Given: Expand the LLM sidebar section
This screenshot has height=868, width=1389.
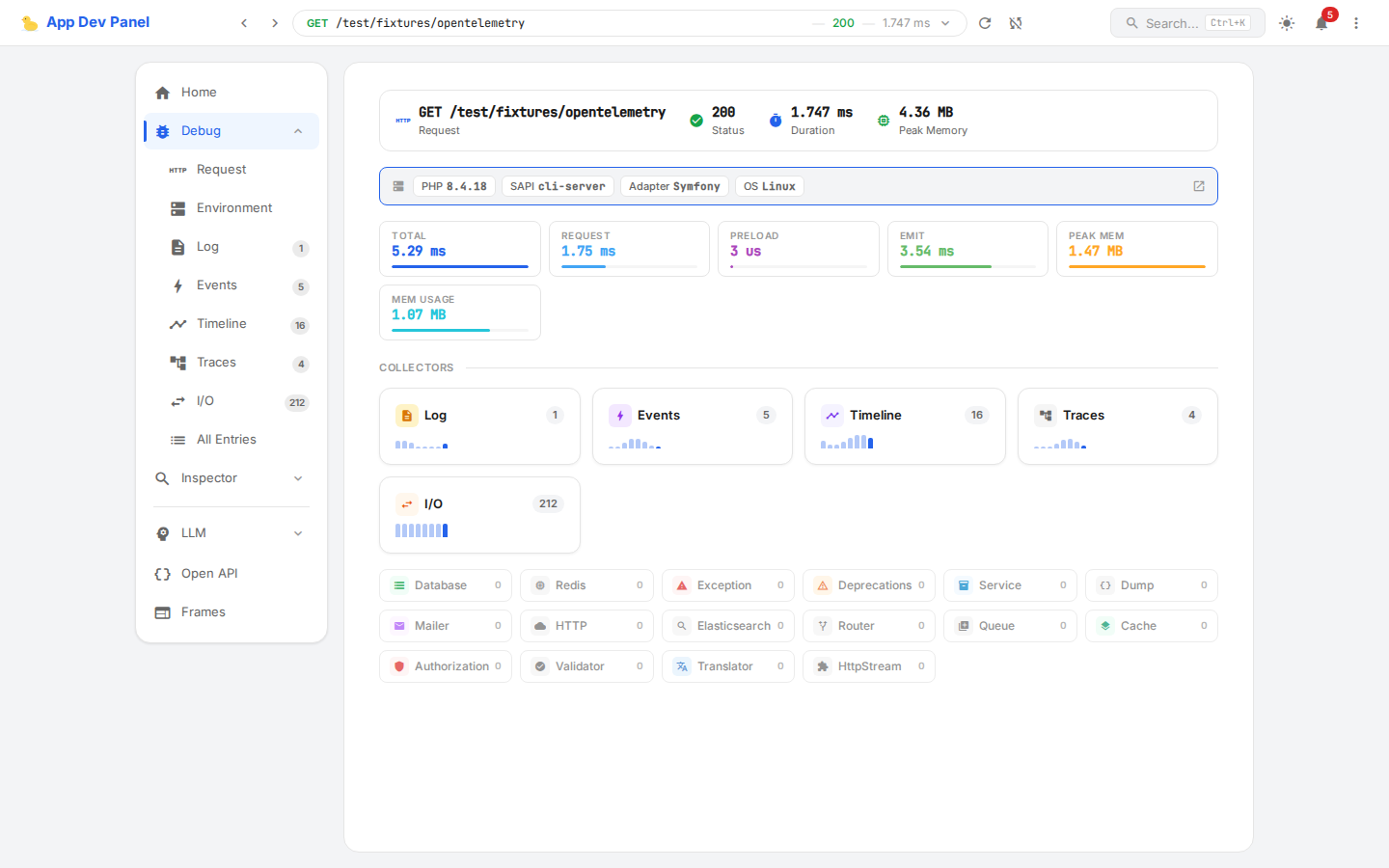Looking at the screenshot, I should (298, 533).
